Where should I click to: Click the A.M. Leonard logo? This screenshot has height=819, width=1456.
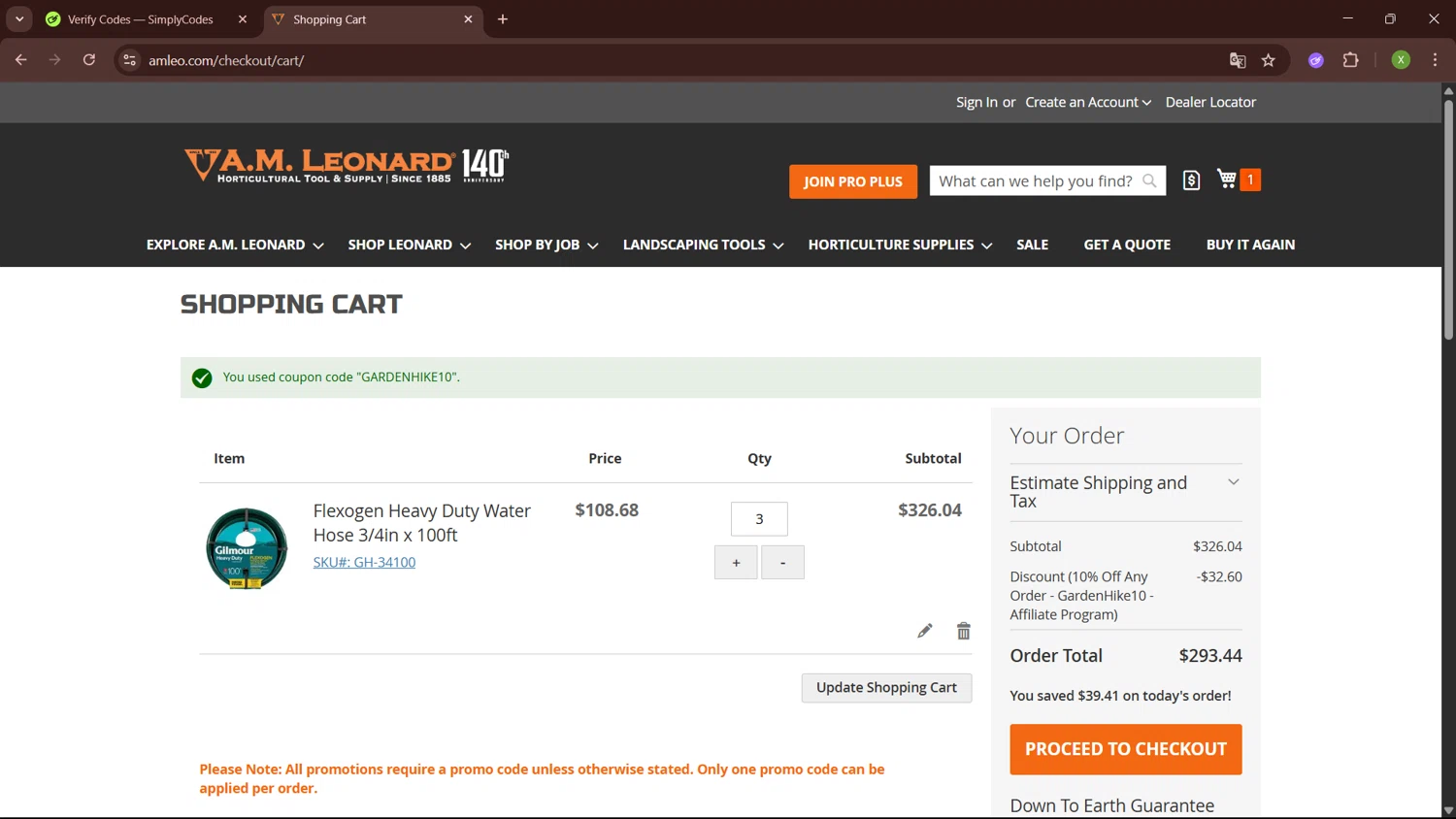(347, 166)
